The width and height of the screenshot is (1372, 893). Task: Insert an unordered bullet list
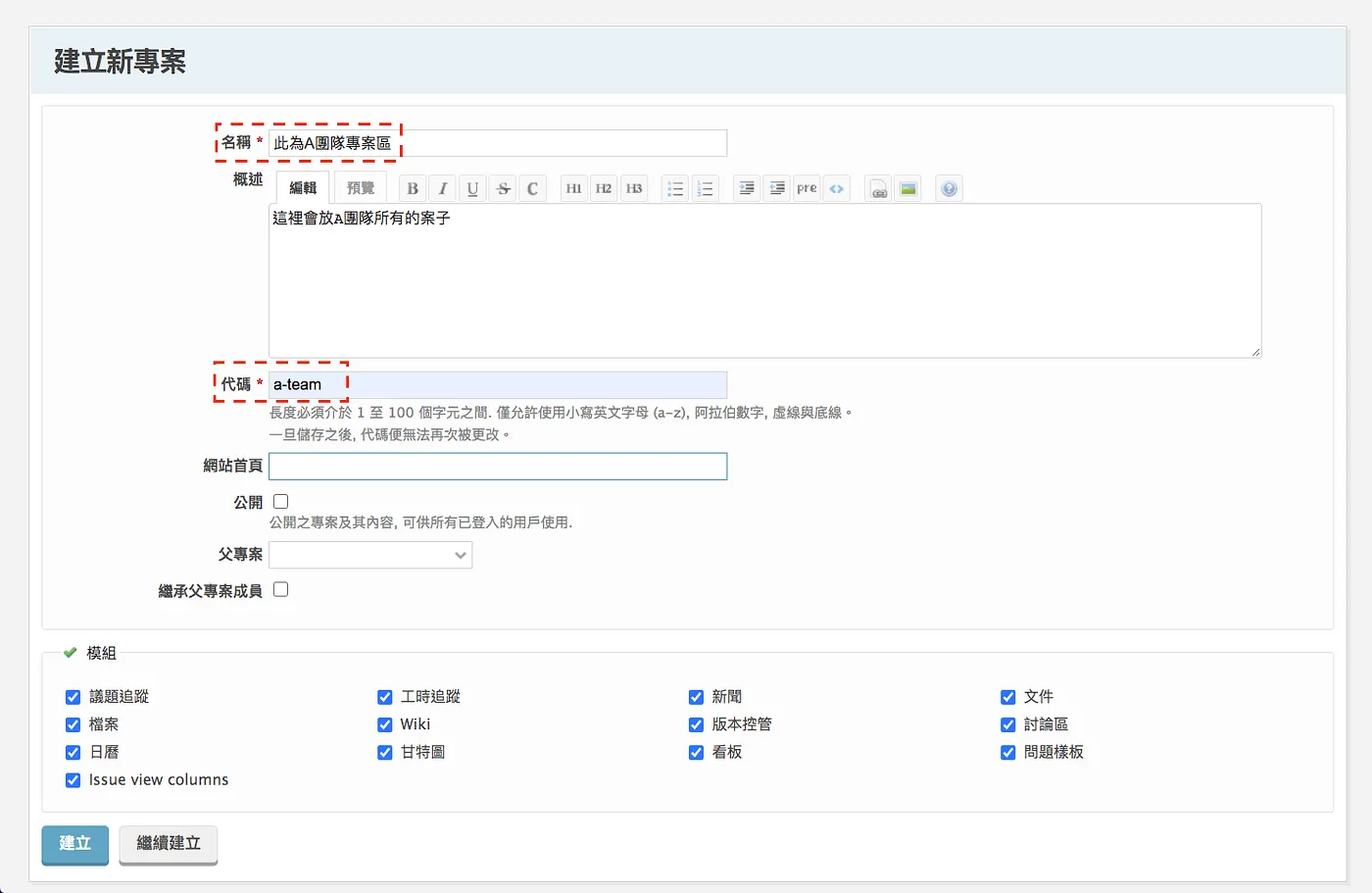point(675,188)
